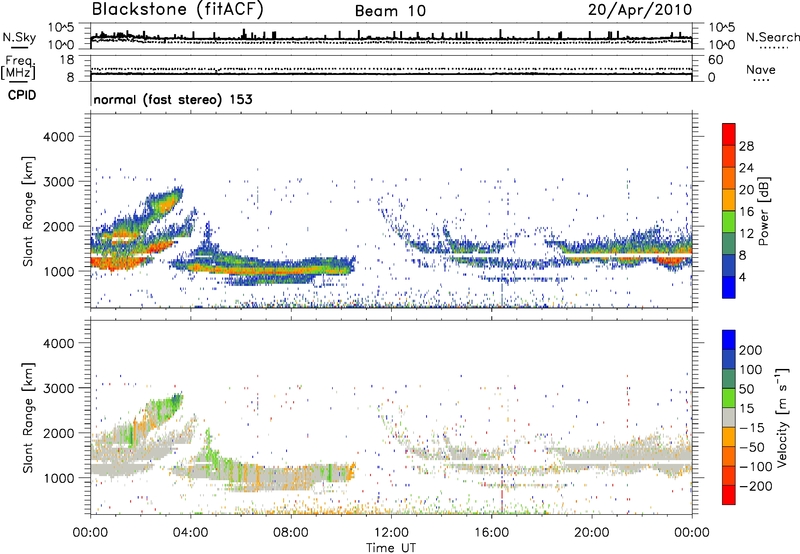Image resolution: width=800 pixels, height=554 pixels.
Task: Click the "Slant Range [km]" label of the Velocity panel
Action: (x=28, y=417)
